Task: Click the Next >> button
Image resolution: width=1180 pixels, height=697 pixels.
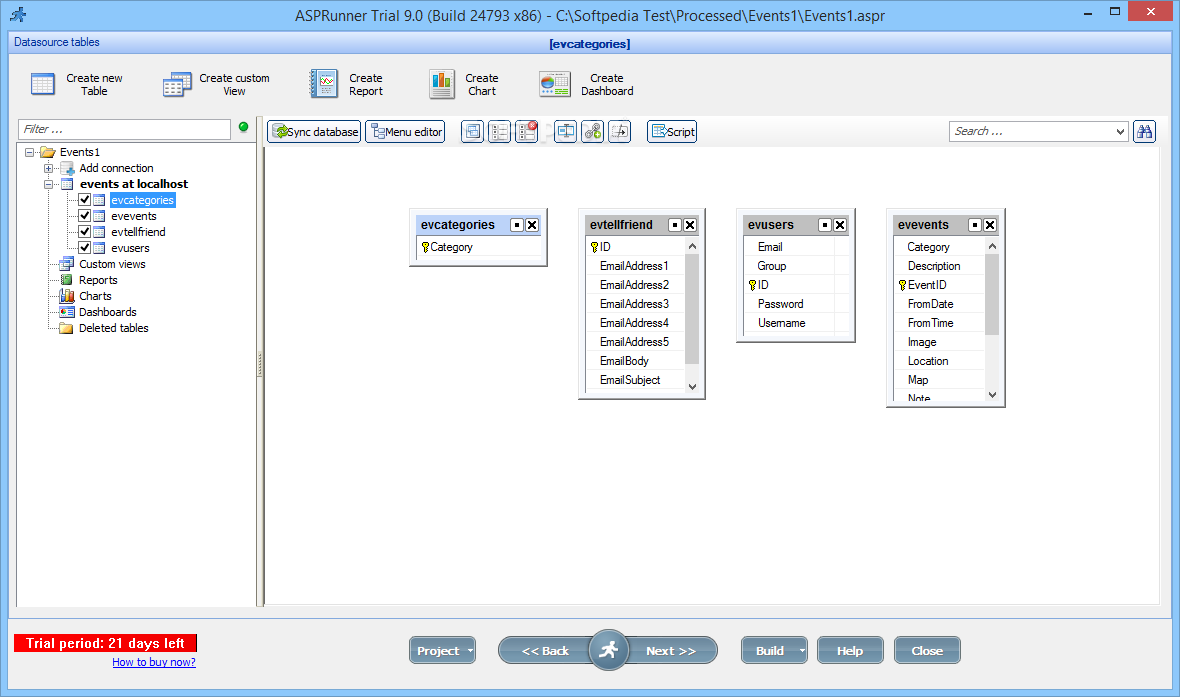Action: (671, 650)
